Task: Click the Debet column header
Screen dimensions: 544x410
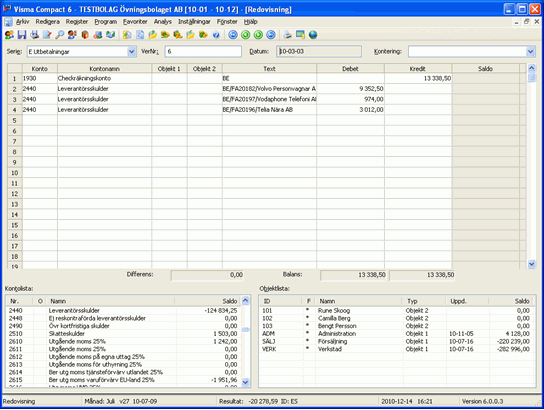Action: coord(350,69)
